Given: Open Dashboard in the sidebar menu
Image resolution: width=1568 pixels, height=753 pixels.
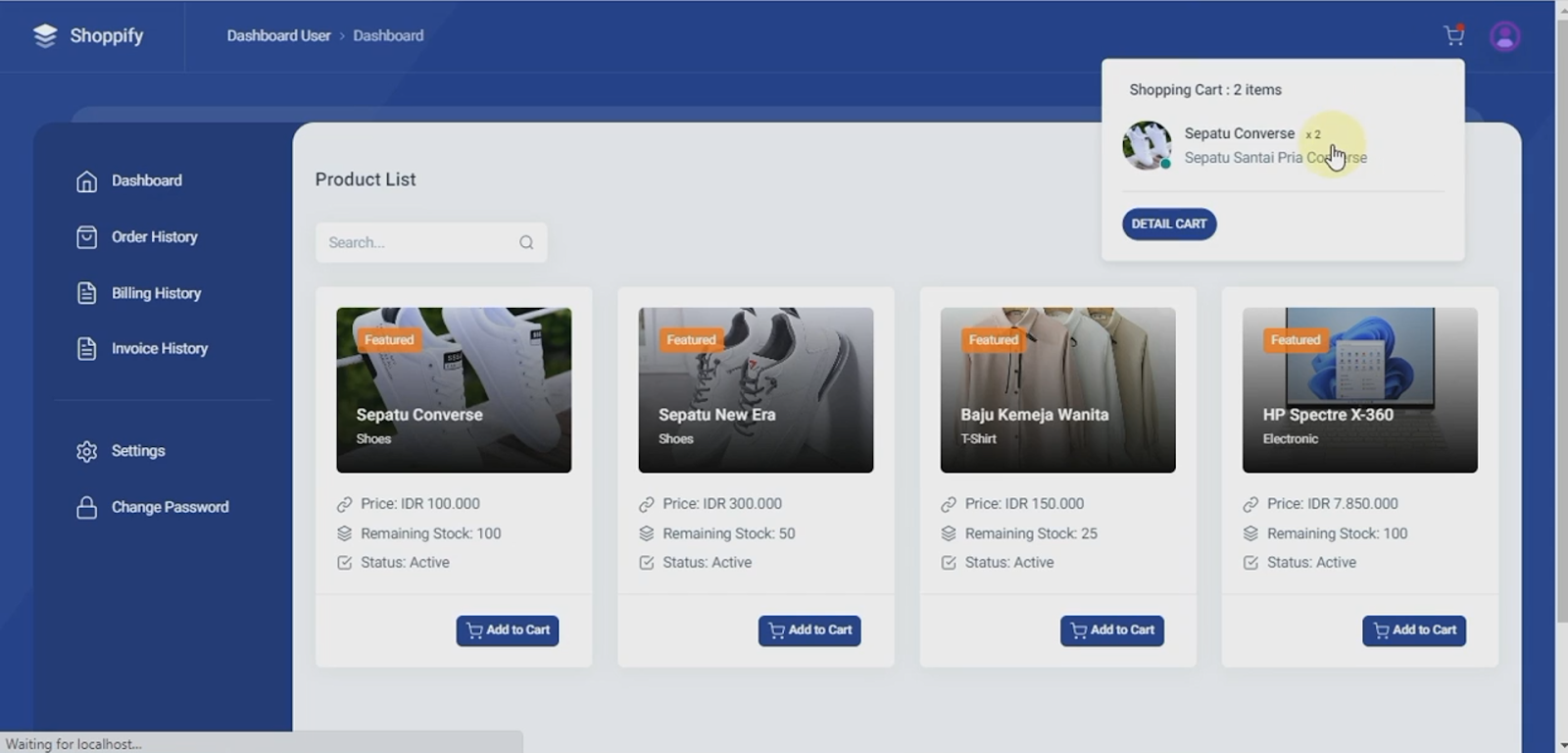Looking at the screenshot, I should [x=147, y=180].
